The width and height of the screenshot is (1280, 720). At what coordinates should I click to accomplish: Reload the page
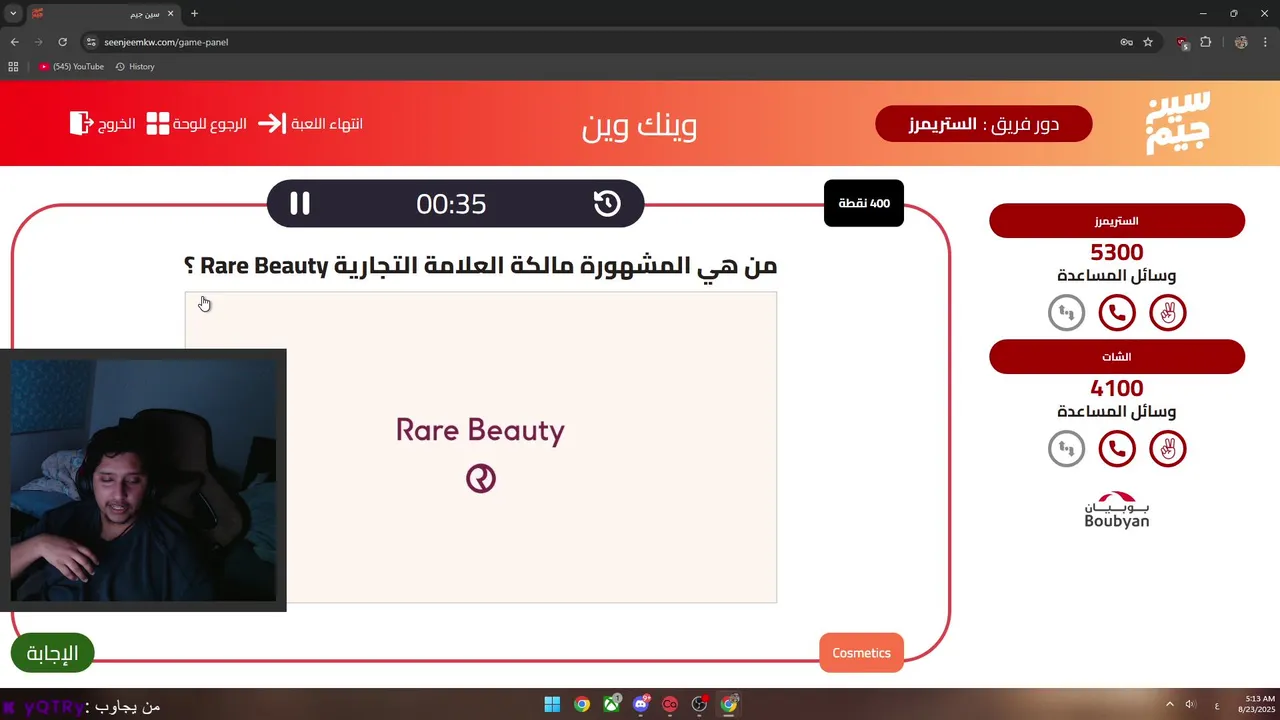pos(62,42)
